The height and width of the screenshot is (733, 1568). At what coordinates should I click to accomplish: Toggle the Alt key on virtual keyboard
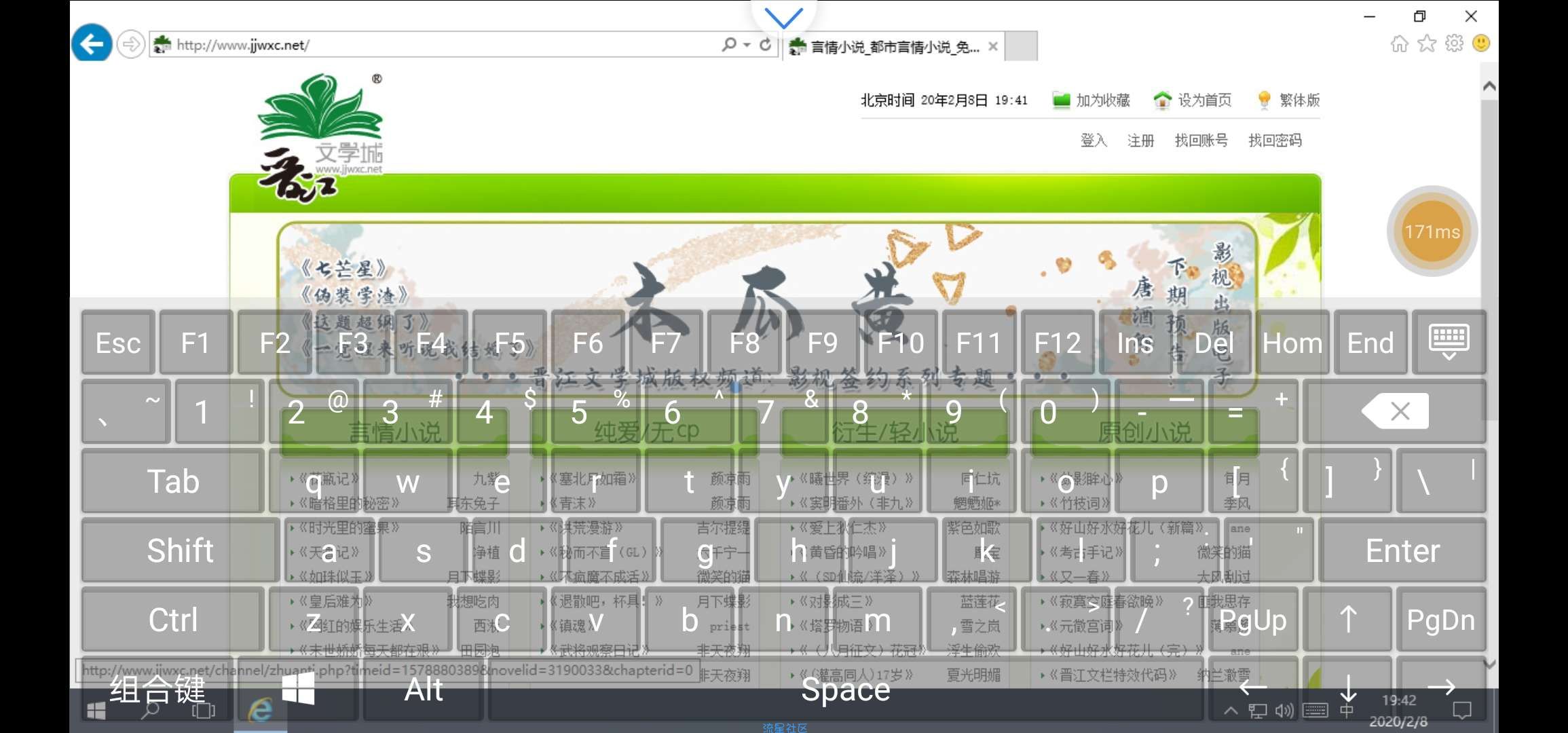[x=424, y=688]
